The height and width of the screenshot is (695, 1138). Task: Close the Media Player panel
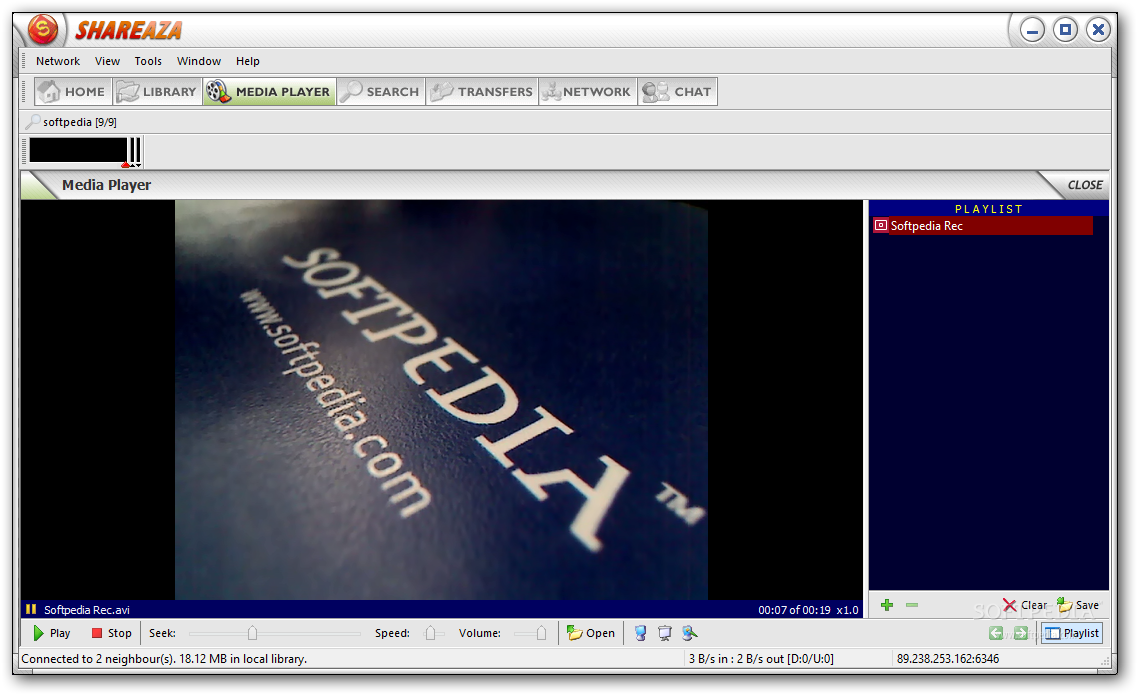[1085, 185]
